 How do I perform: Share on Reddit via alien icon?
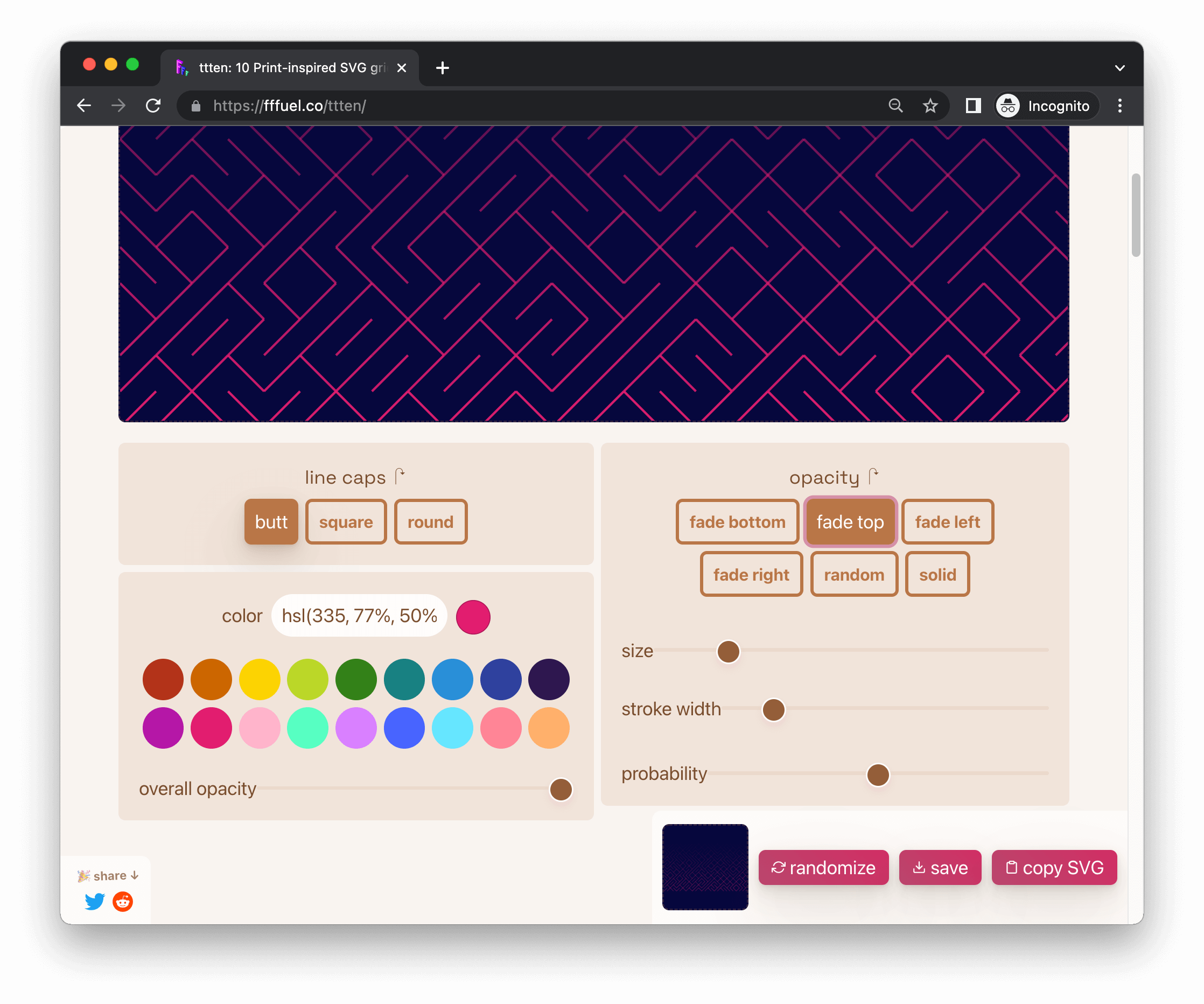[123, 901]
